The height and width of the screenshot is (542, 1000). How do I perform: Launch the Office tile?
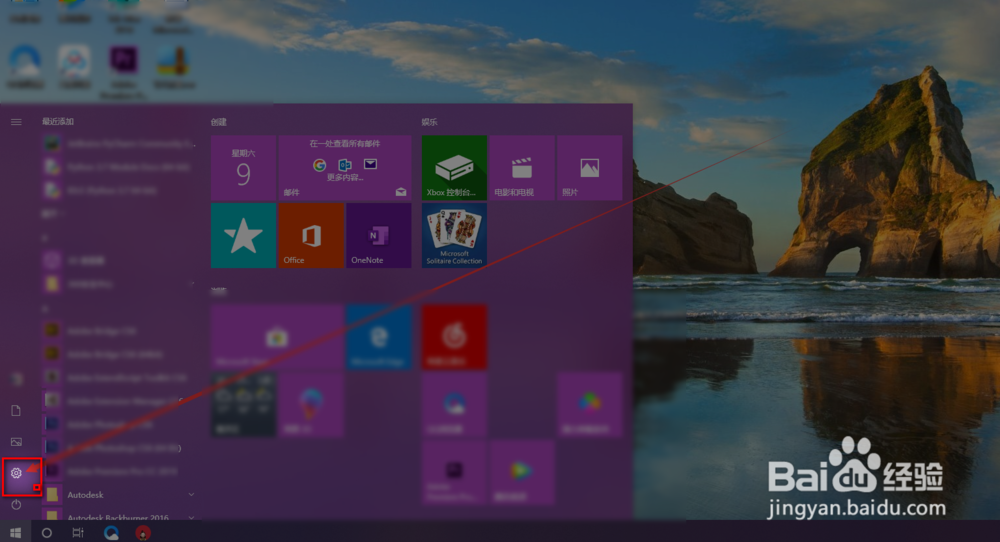pos(311,235)
